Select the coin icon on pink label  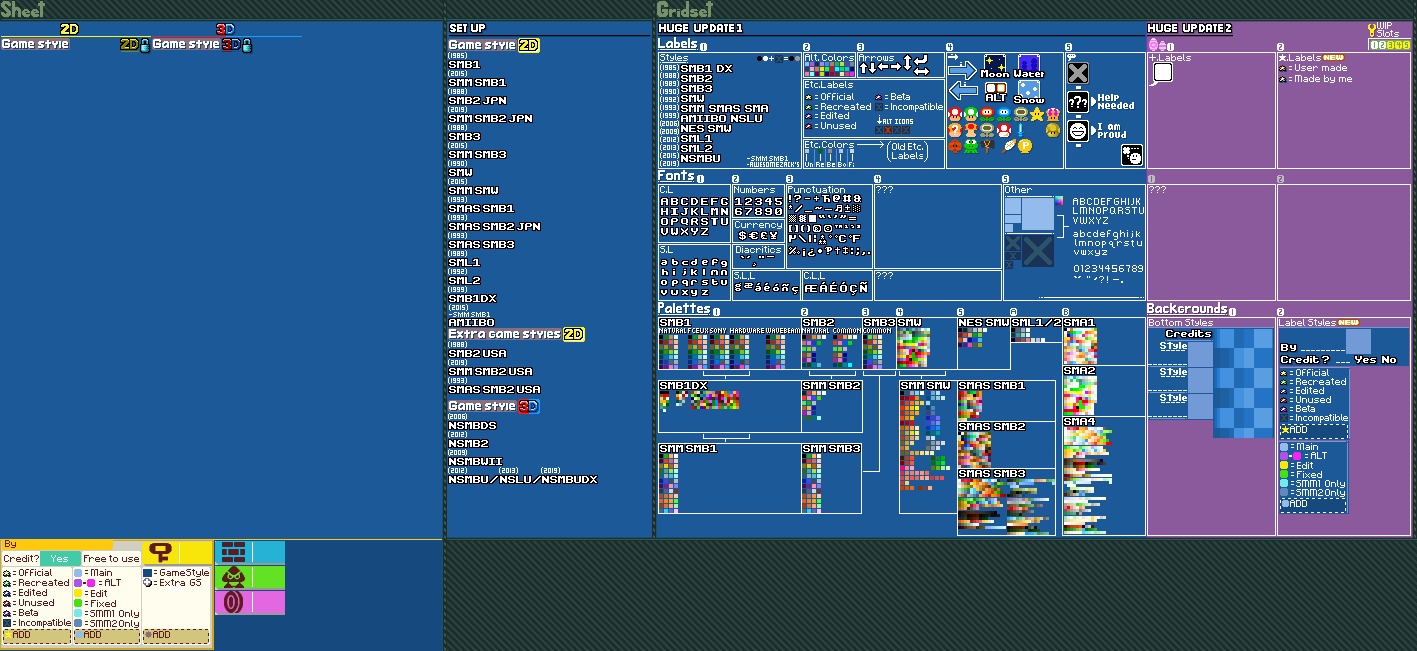tap(232, 603)
